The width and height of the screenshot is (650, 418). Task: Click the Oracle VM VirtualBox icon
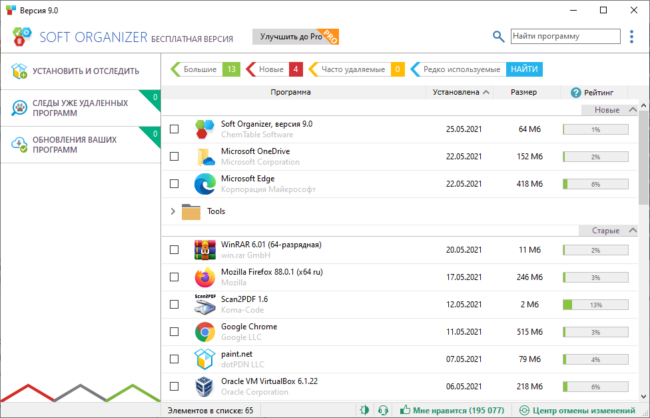tap(205, 386)
